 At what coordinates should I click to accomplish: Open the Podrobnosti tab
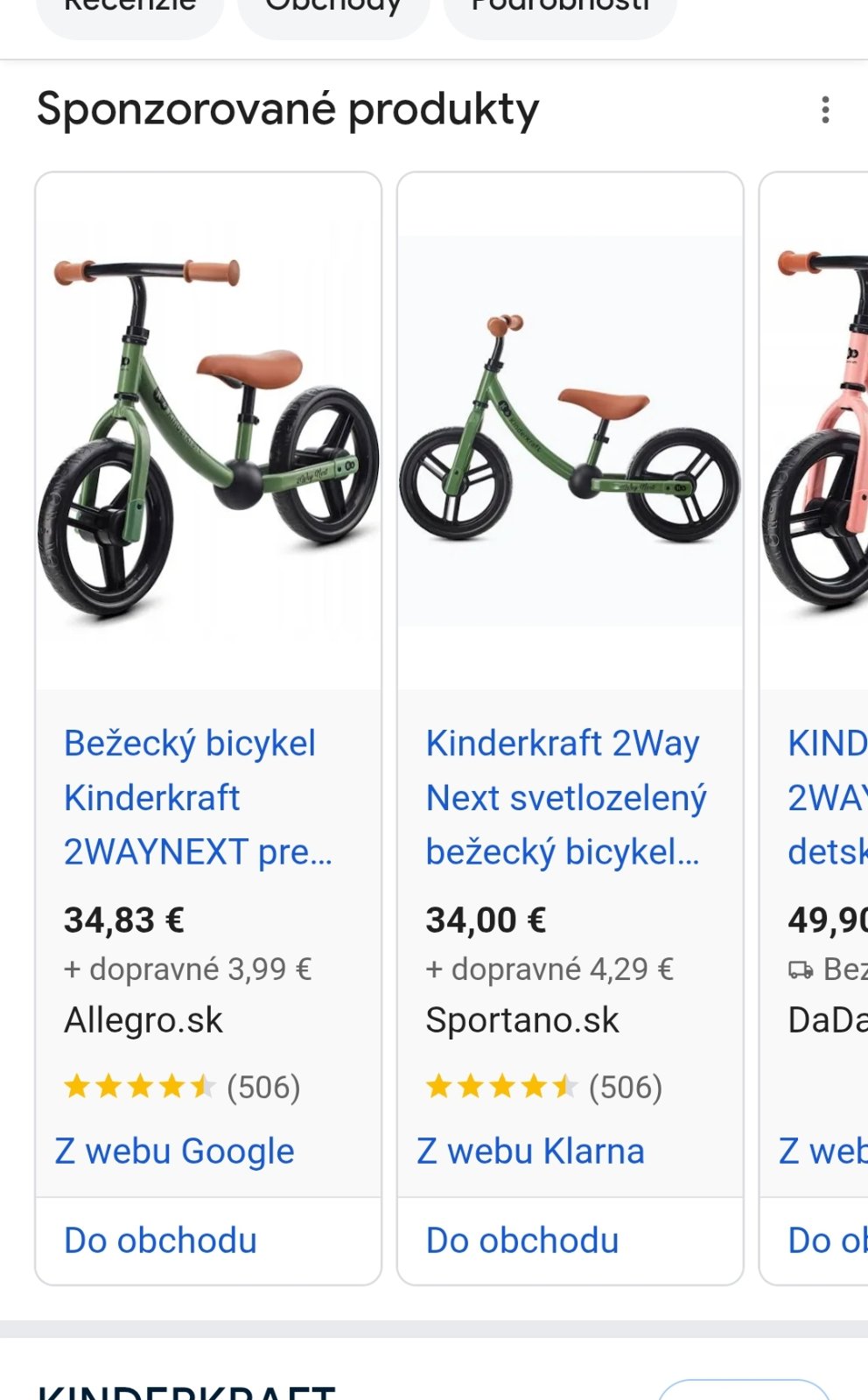(x=560, y=10)
